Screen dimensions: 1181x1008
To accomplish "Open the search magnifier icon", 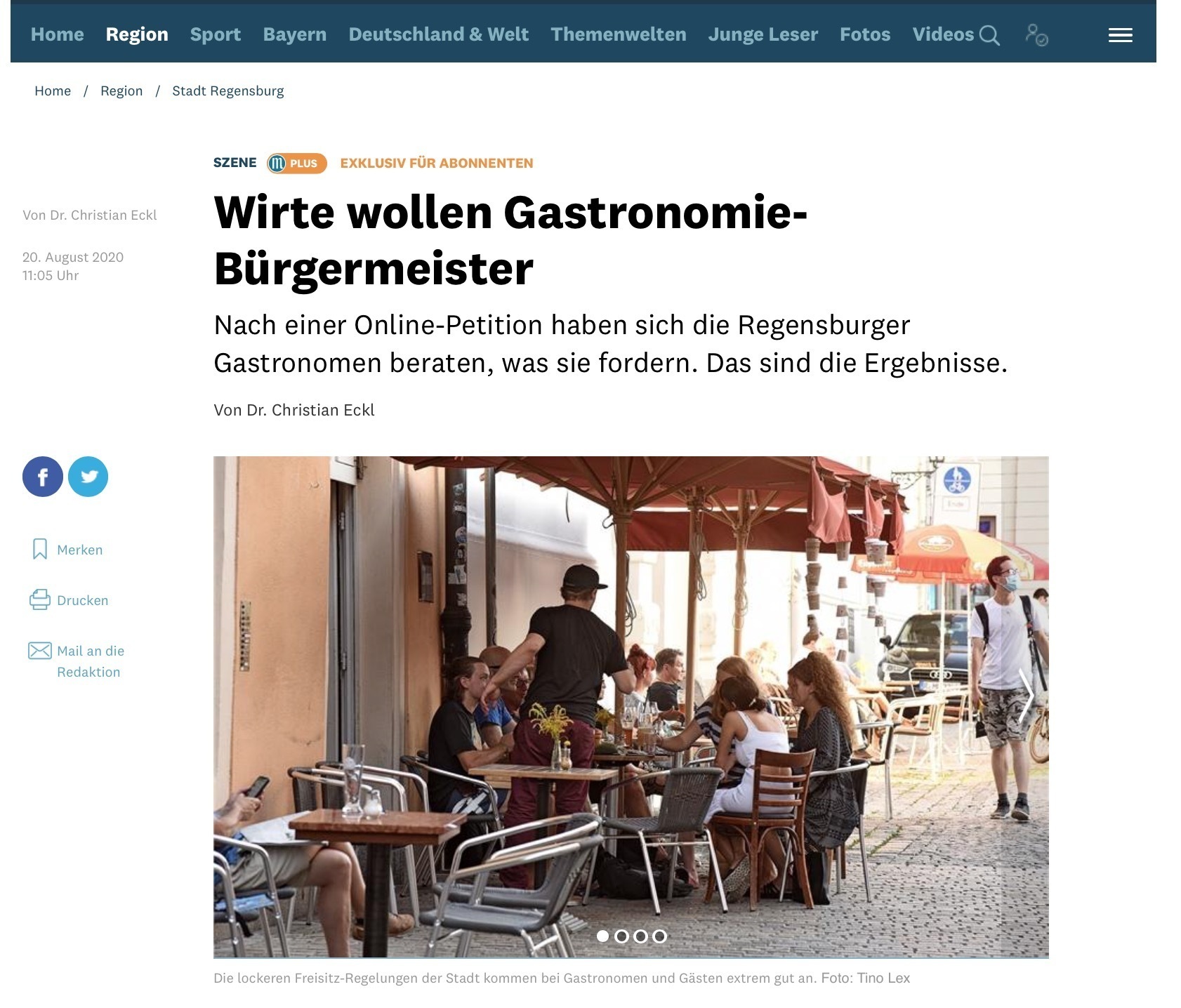I will (989, 35).
